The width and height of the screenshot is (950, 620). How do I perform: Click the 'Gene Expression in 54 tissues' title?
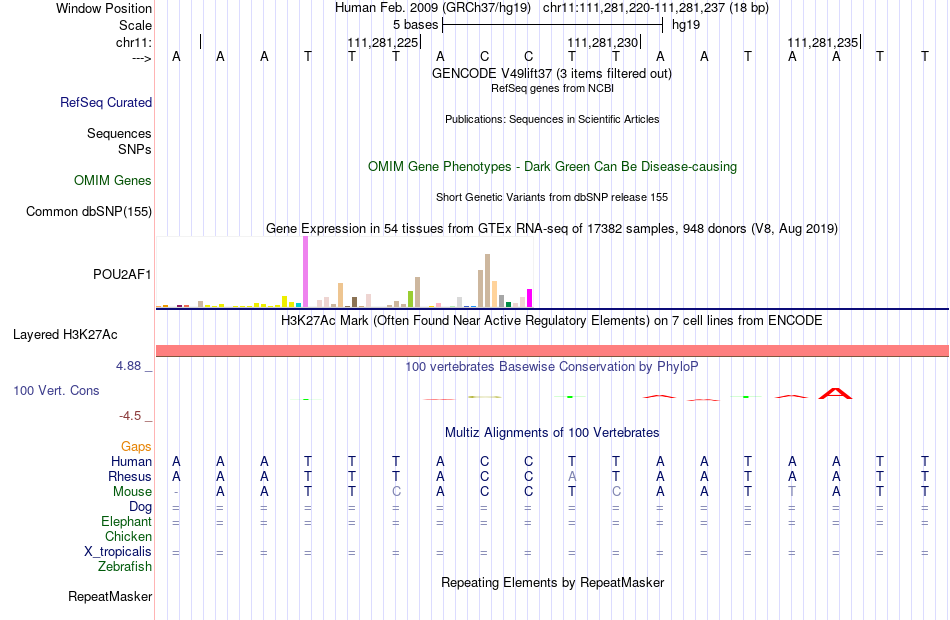click(552, 228)
